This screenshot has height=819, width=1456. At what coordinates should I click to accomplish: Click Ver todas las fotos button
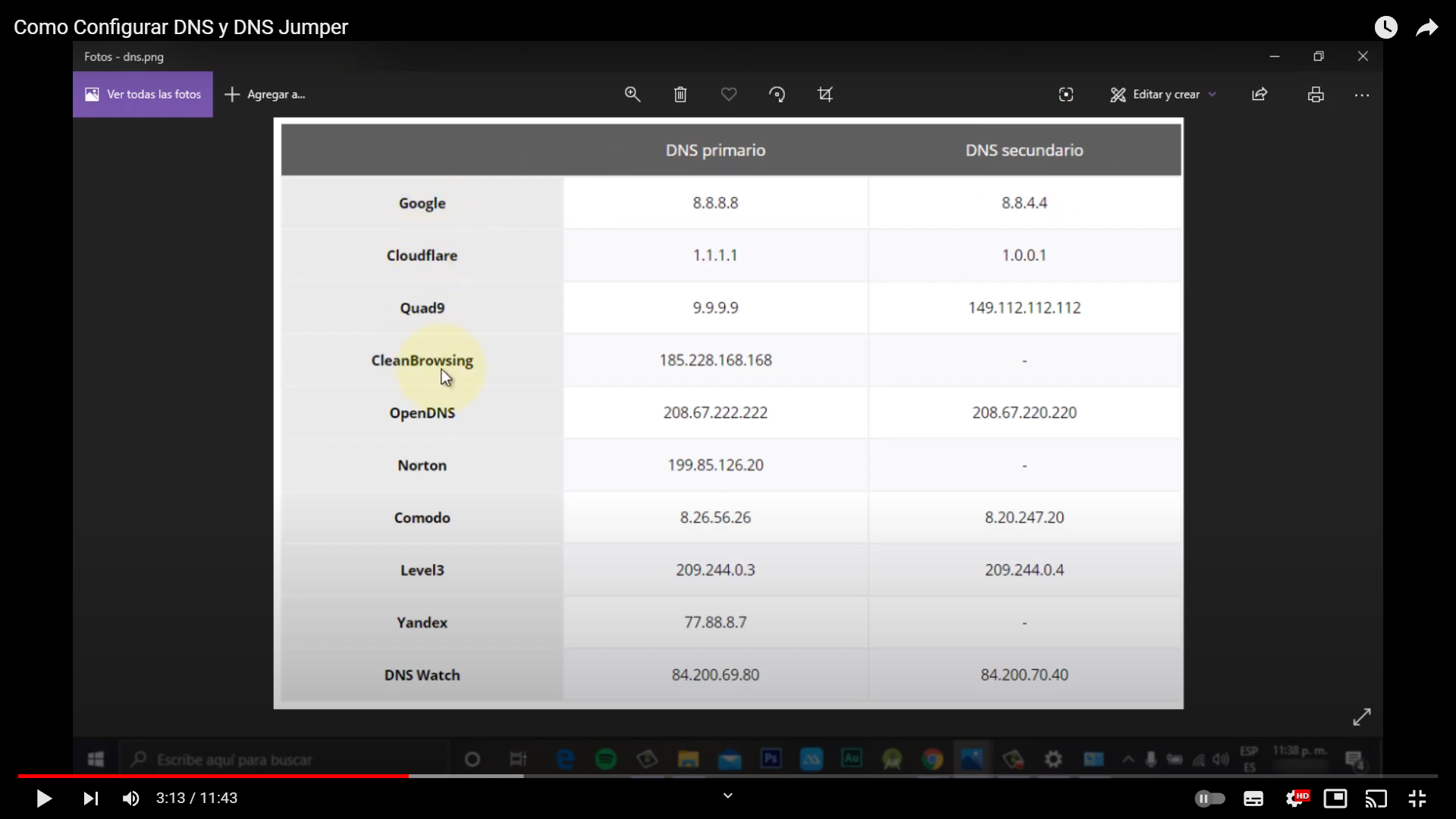click(143, 94)
